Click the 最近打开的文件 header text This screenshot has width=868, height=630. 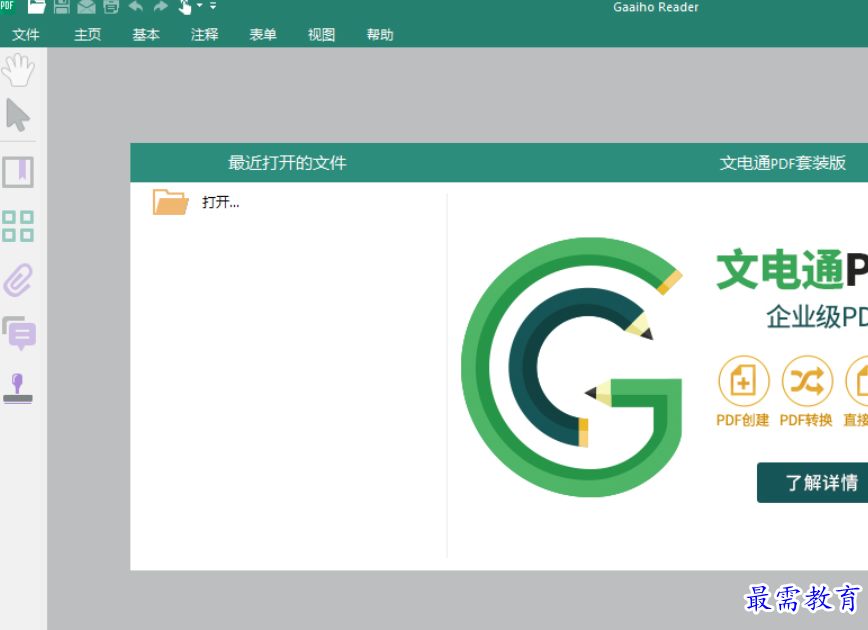coord(287,163)
